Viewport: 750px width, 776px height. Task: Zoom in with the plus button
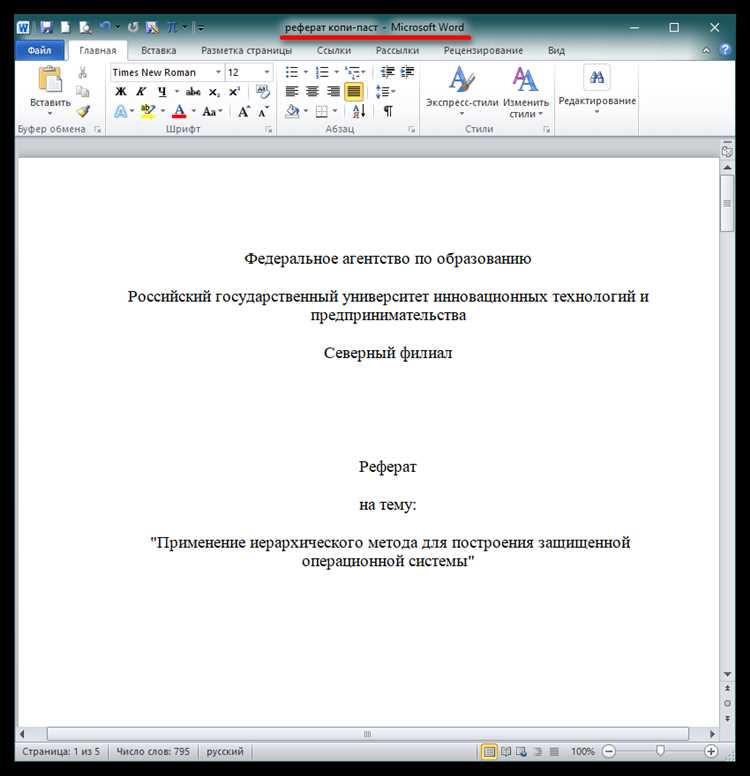point(711,752)
